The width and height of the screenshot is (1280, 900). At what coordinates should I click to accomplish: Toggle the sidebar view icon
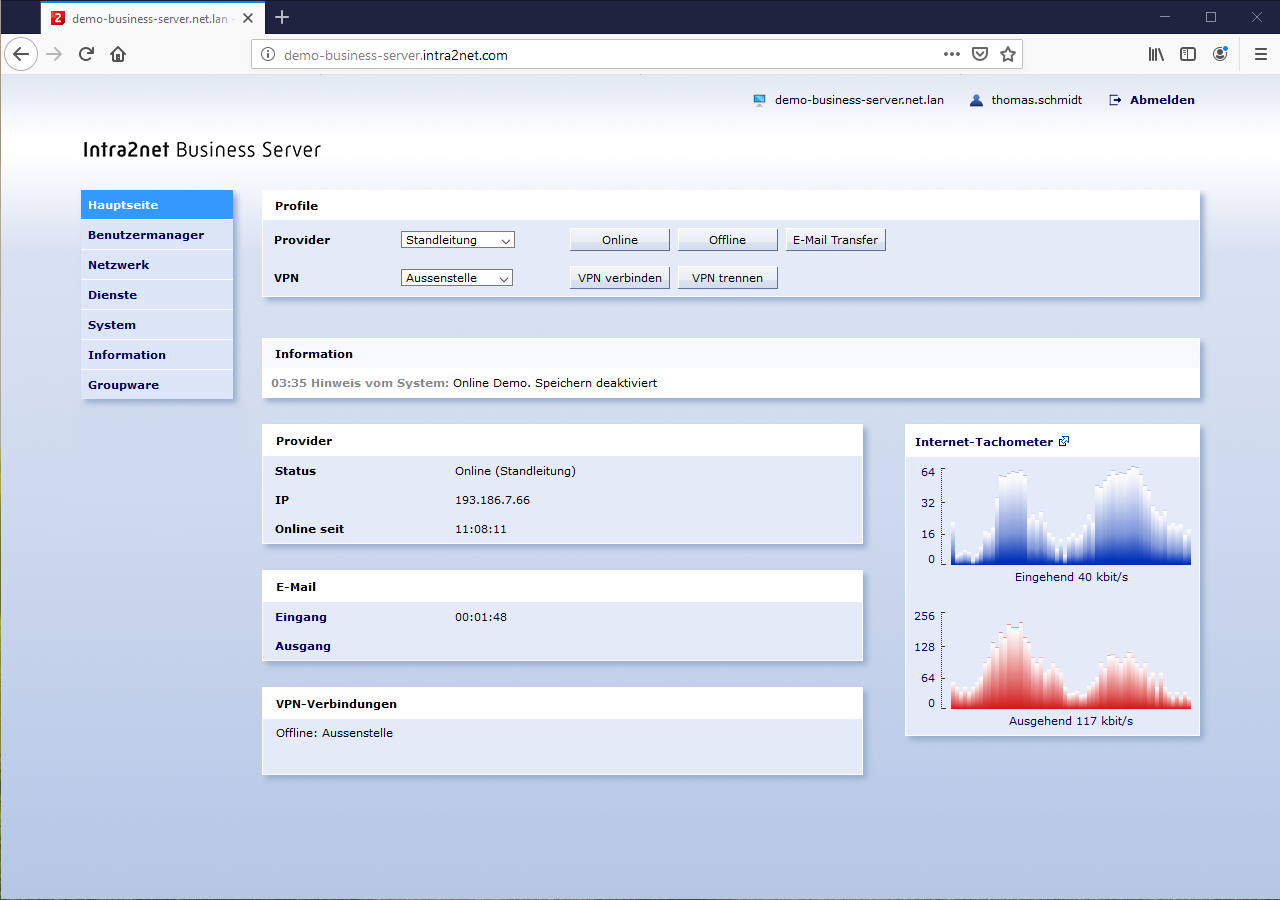click(1188, 54)
